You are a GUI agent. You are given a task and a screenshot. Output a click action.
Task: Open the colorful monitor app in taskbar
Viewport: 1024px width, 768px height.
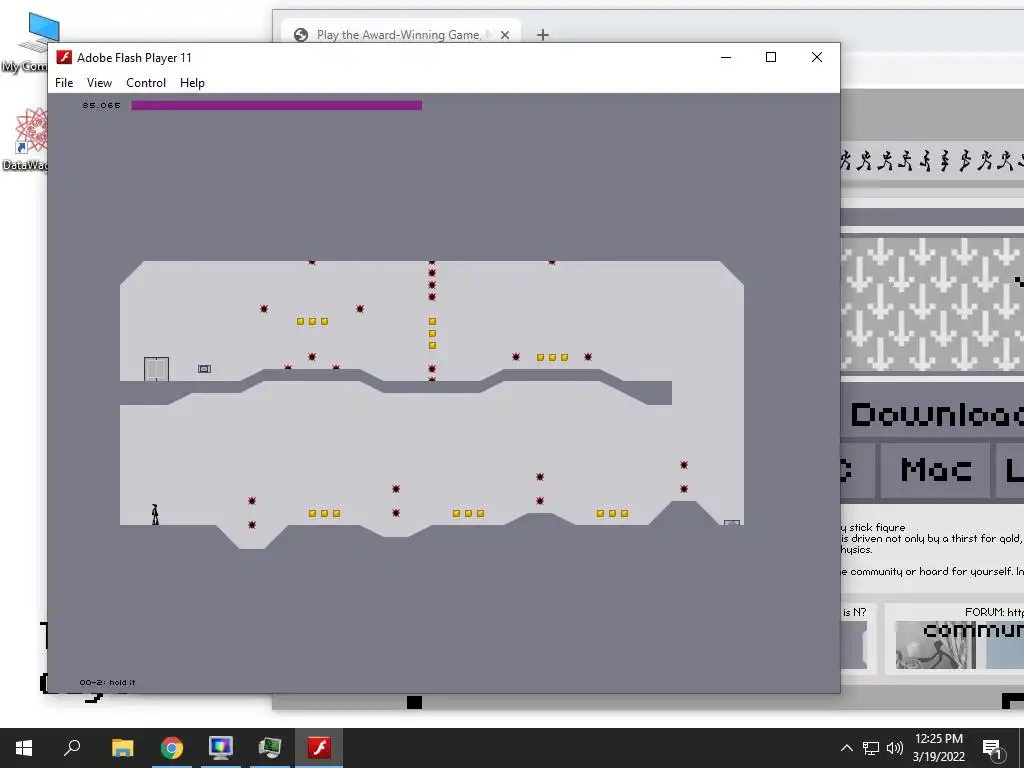click(221, 748)
